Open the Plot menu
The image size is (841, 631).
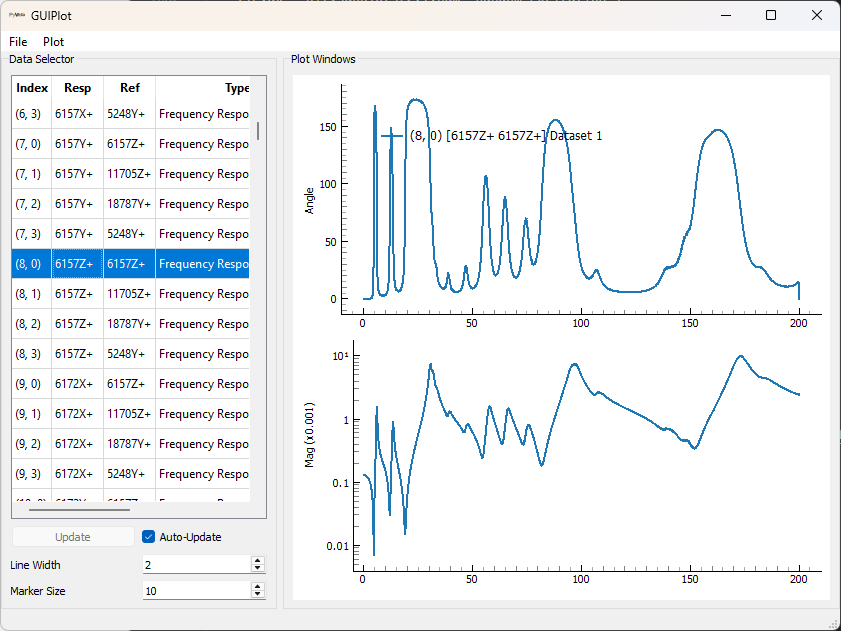(x=53, y=42)
